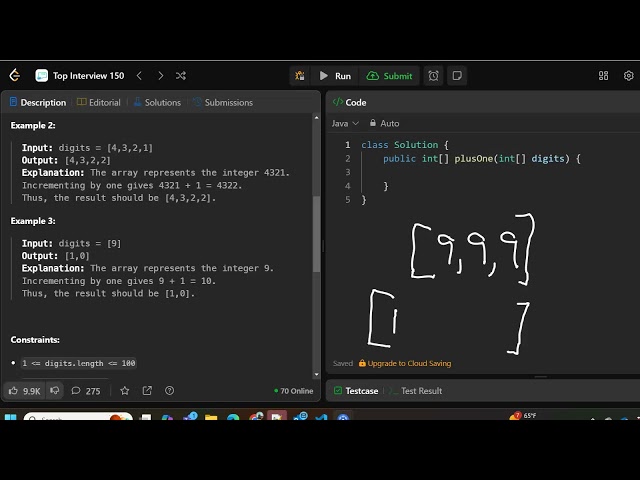Share the problem link icon
The width and height of the screenshot is (640, 480).
coord(147,391)
